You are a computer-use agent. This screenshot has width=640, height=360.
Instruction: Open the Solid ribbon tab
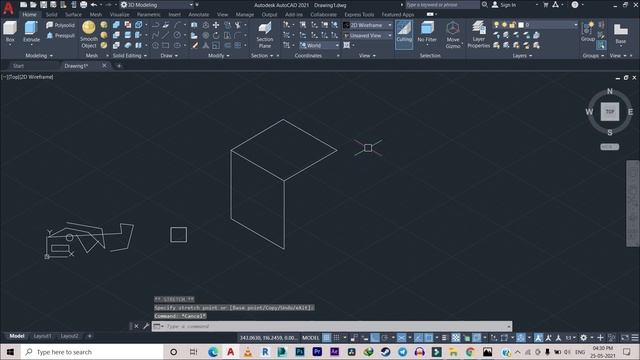coord(51,14)
